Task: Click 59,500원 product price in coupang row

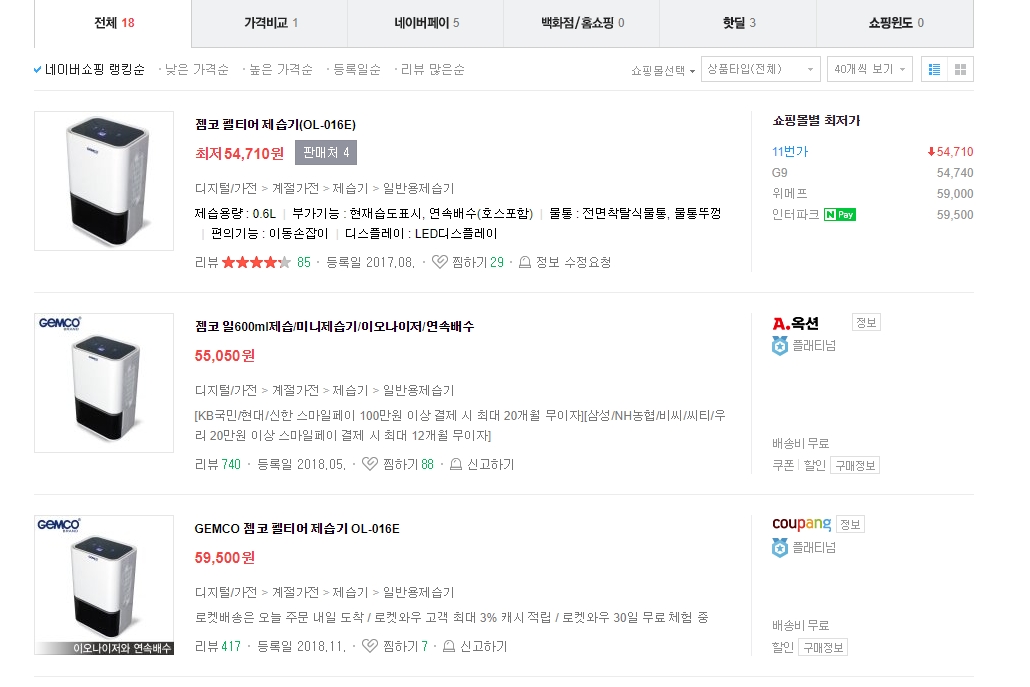Action: [225, 558]
